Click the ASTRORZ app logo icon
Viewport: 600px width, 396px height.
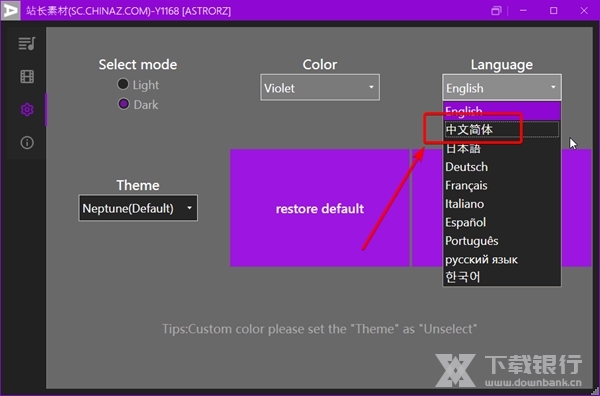tap(10, 10)
